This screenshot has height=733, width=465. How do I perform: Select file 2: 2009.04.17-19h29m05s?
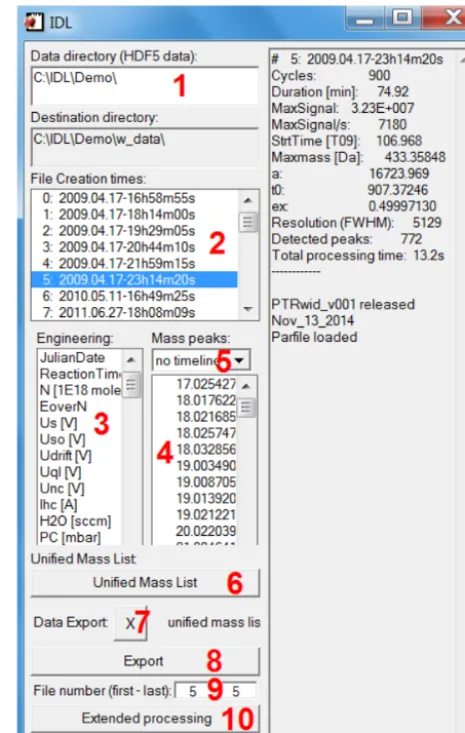[x=134, y=231]
